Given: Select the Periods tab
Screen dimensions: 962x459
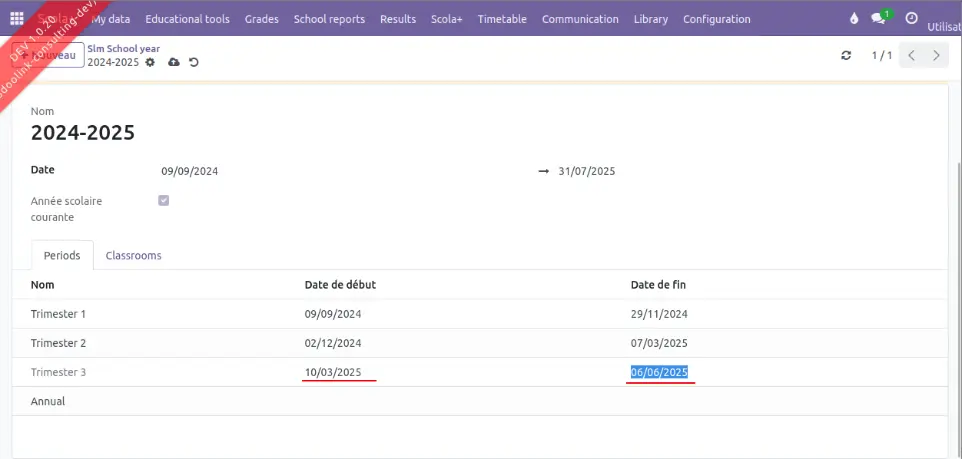Looking at the screenshot, I should [x=62, y=256].
